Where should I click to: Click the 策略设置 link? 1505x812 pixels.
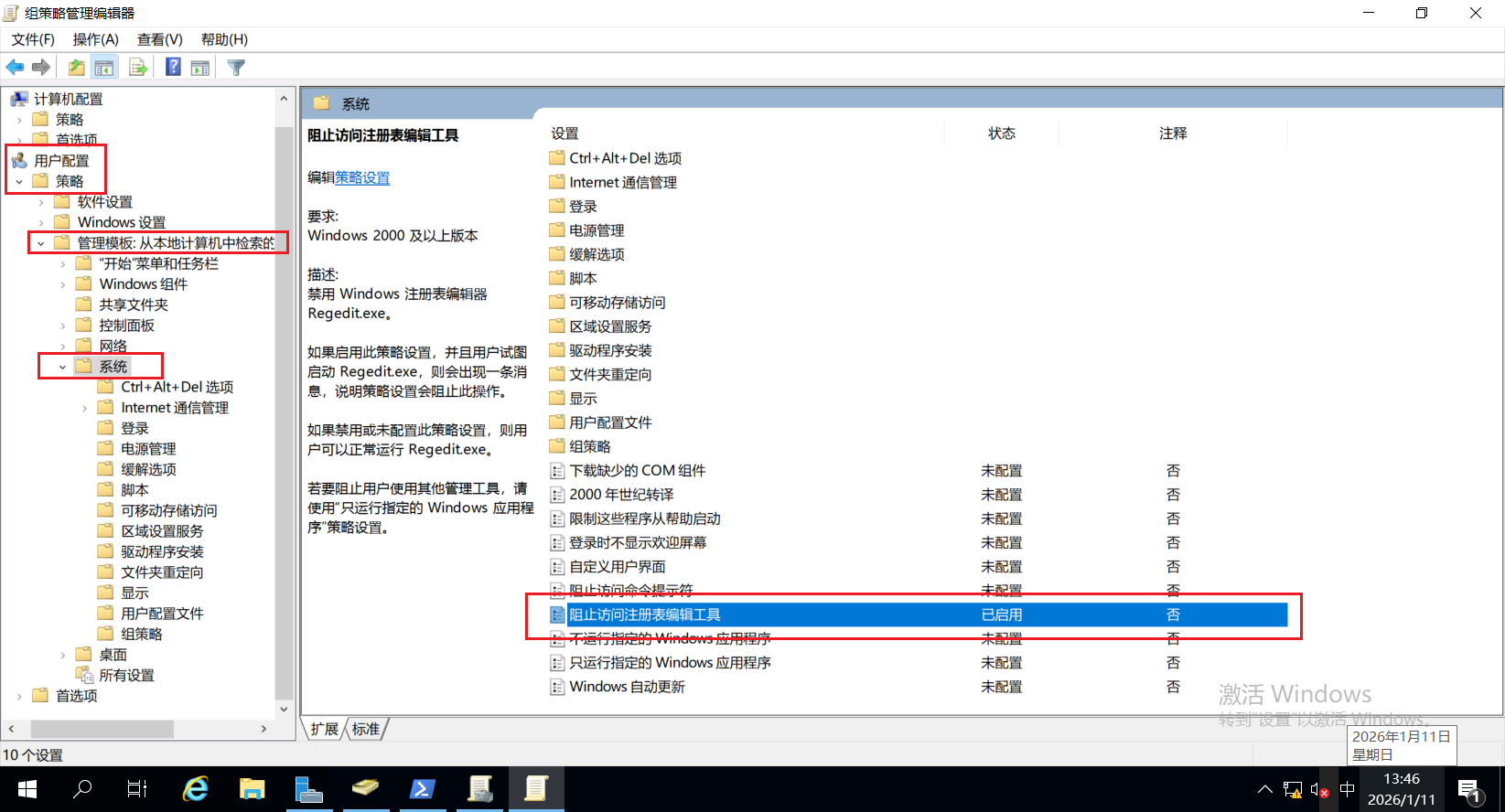click(x=362, y=177)
